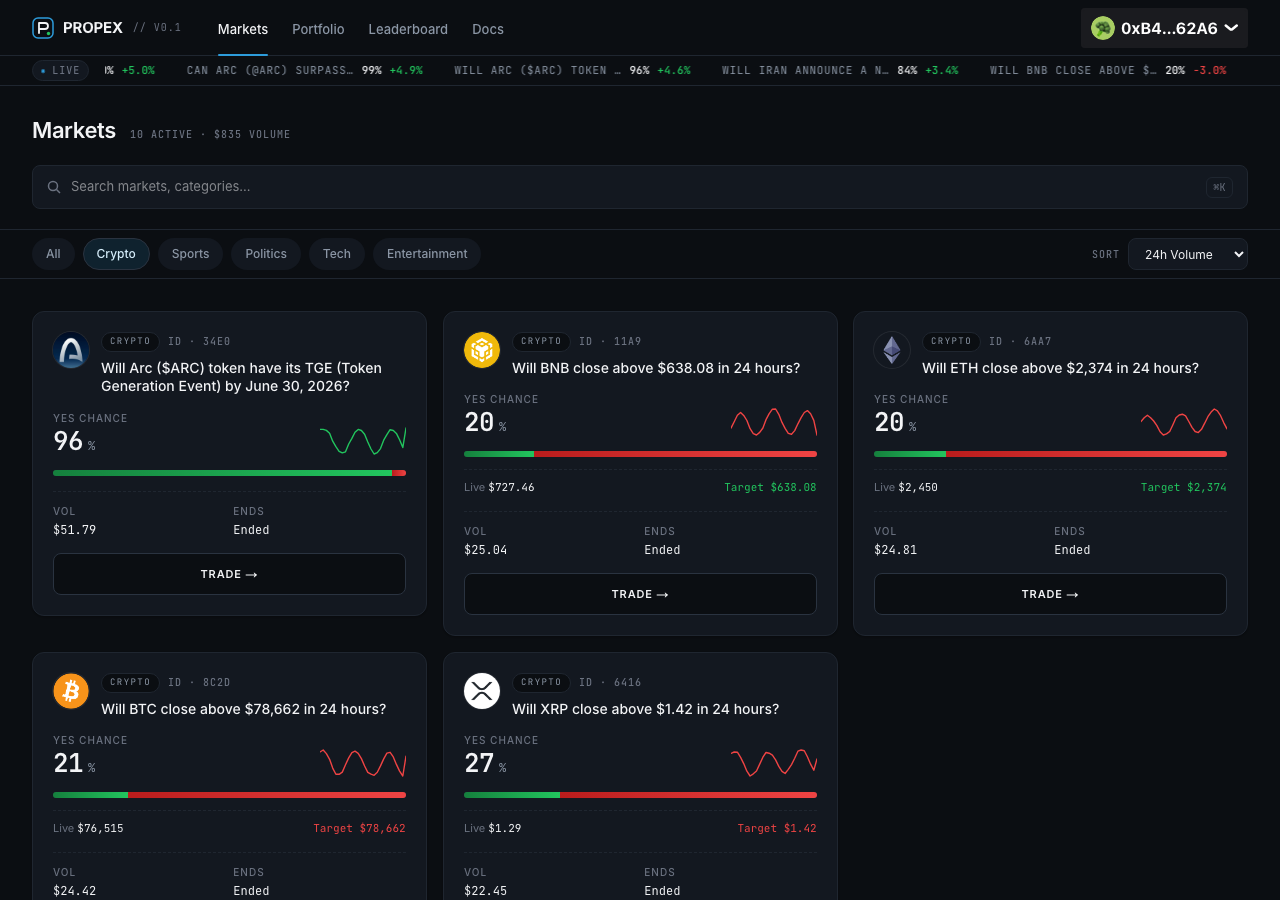
Task: Click the Arc market yes-chance progress bar
Action: (229, 473)
